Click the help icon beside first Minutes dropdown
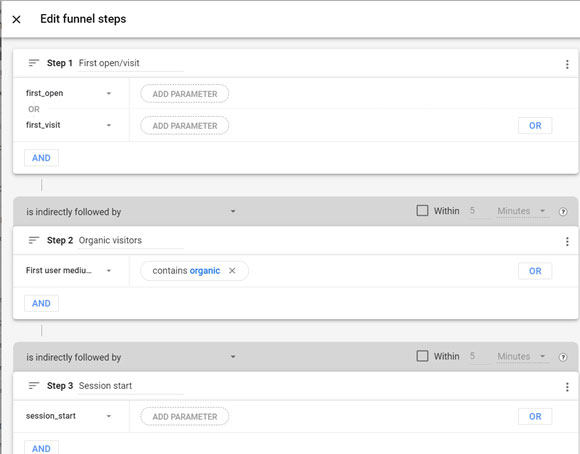 click(x=563, y=212)
